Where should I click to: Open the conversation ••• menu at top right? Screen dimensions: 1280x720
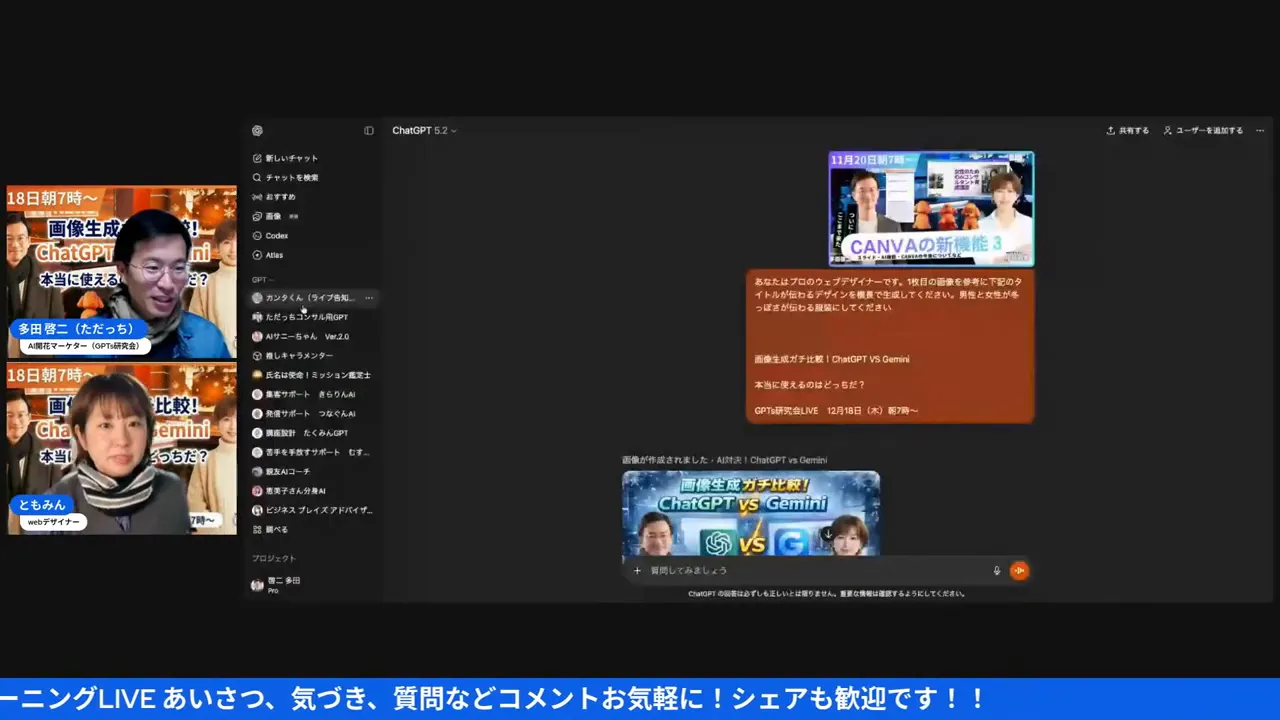tap(1260, 130)
